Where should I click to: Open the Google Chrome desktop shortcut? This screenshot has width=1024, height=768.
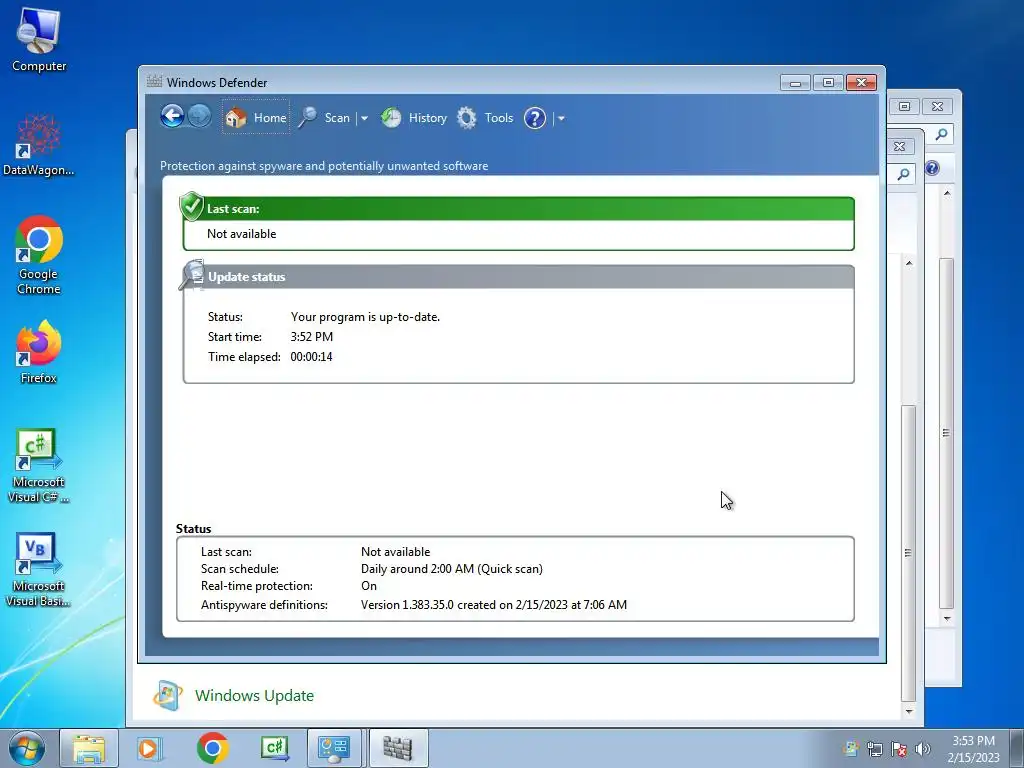click(39, 255)
